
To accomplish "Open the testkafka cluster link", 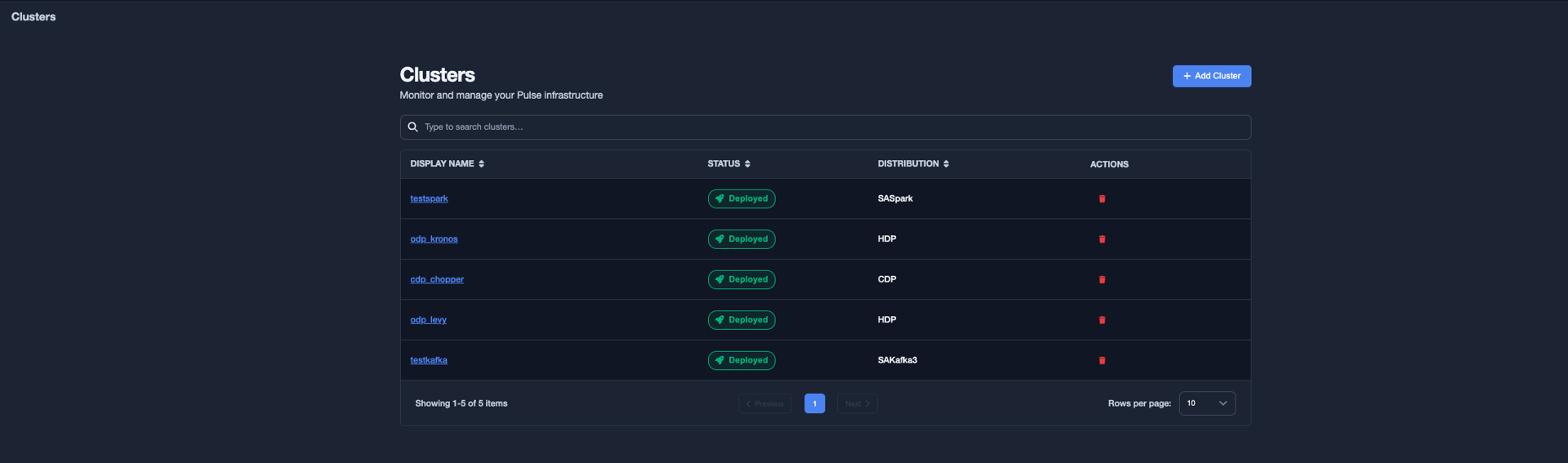I will [x=429, y=360].
